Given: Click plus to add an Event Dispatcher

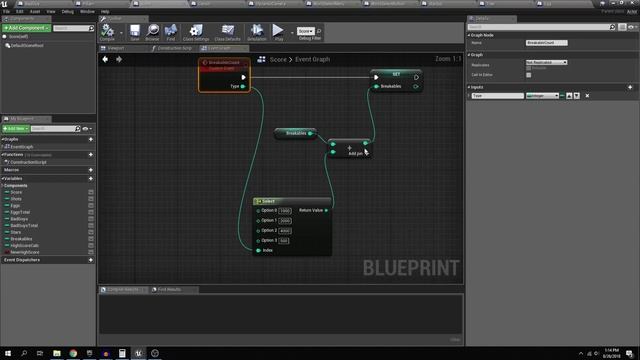Looking at the screenshot, I should 91,260.
